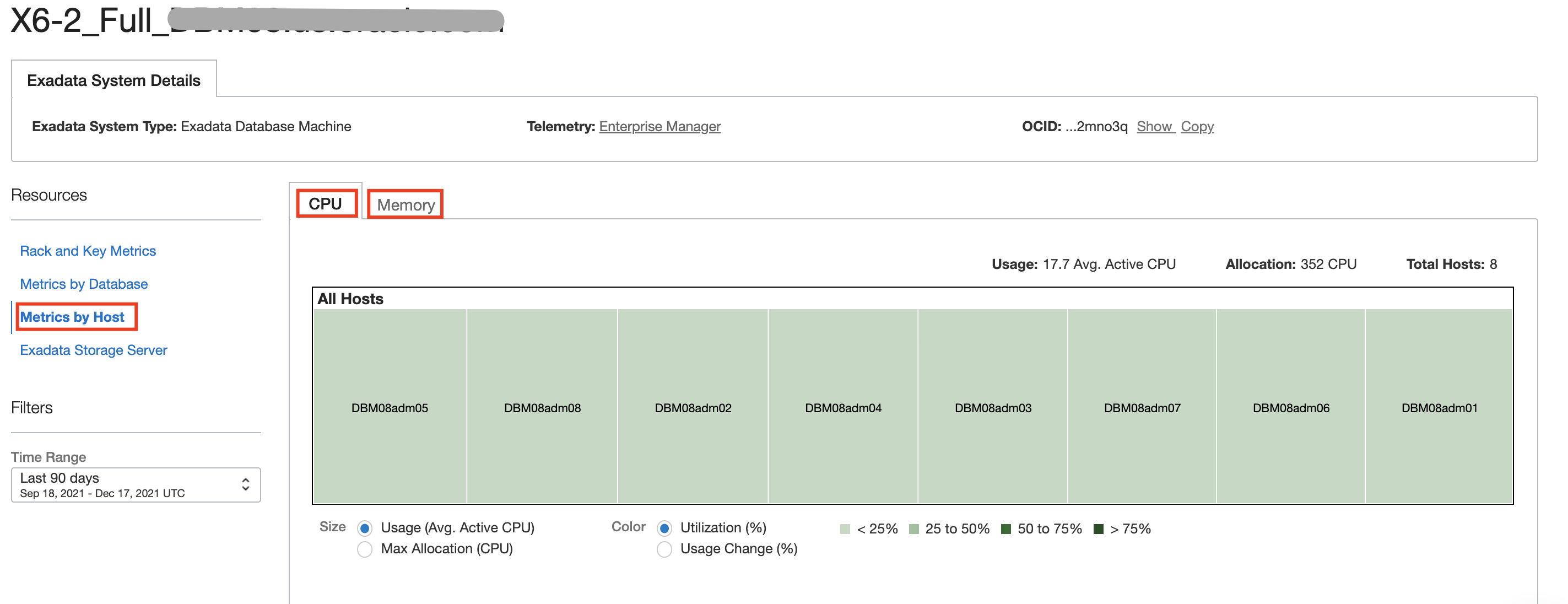Switch to the Memory tab
This screenshot has height=604, width=1568.
pyautogui.click(x=404, y=204)
